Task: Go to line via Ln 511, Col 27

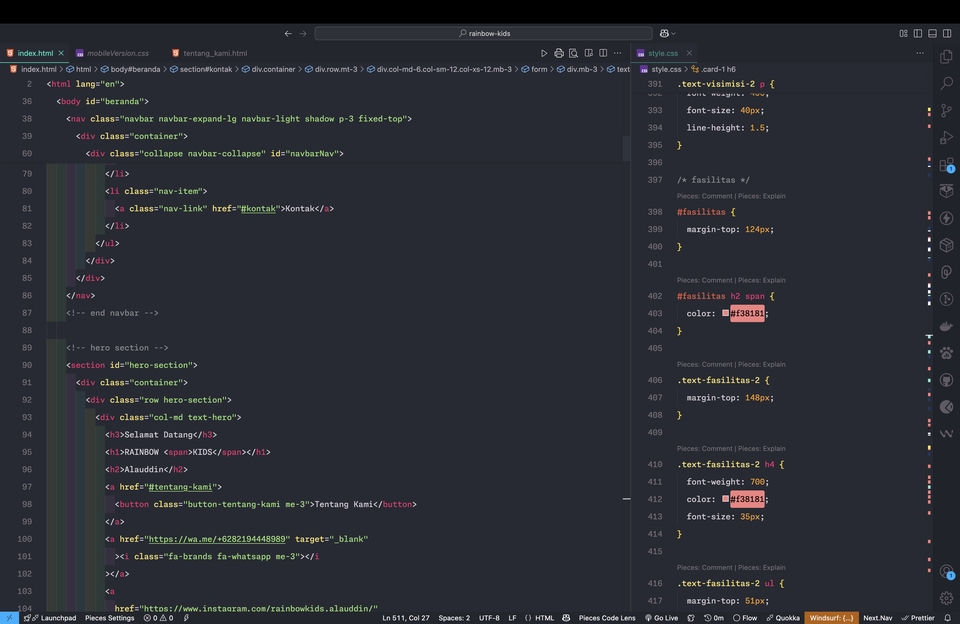Action: pyautogui.click(x=406, y=618)
